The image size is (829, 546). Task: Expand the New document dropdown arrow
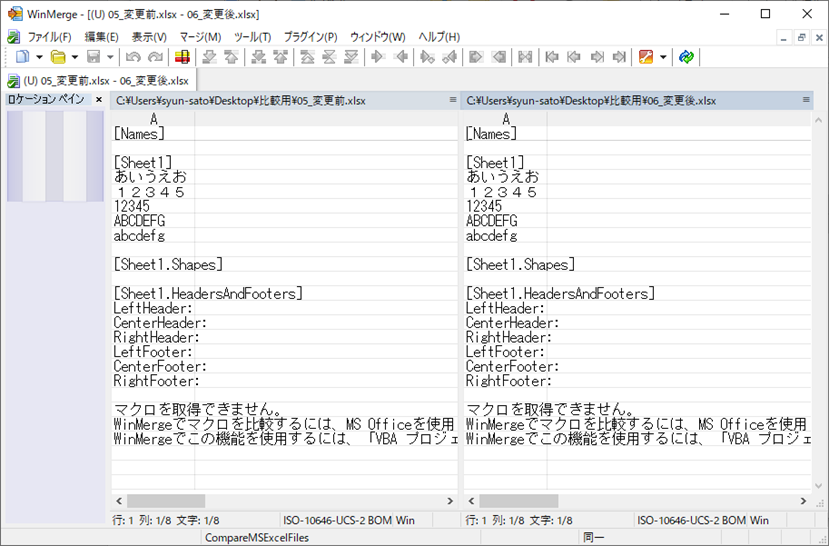pyautogui.click(x=39, y=57)
